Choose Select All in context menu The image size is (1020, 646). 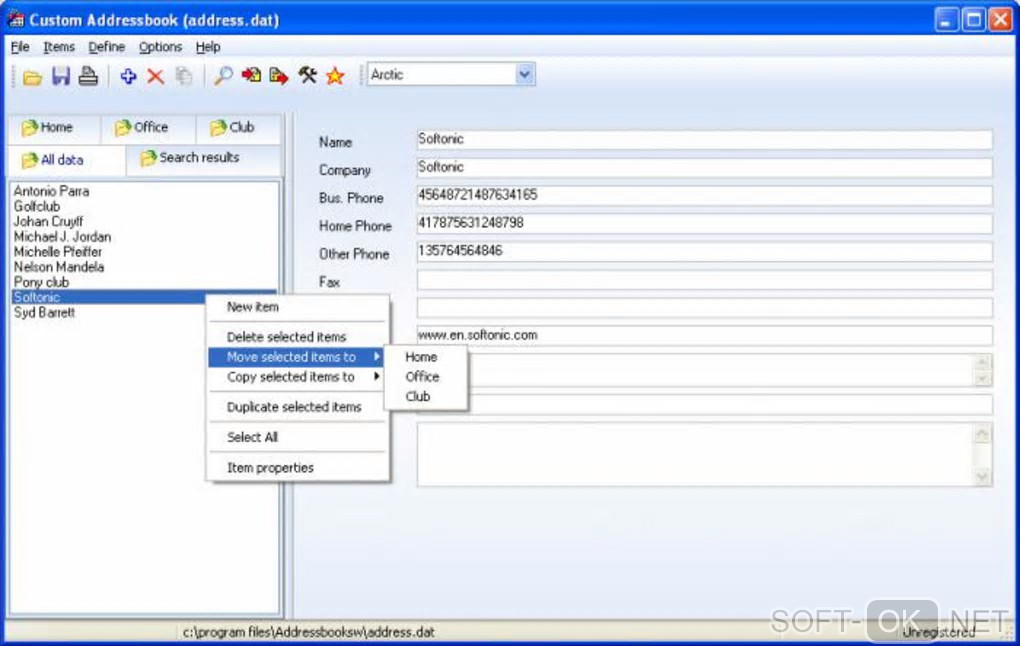pos(298,437)
